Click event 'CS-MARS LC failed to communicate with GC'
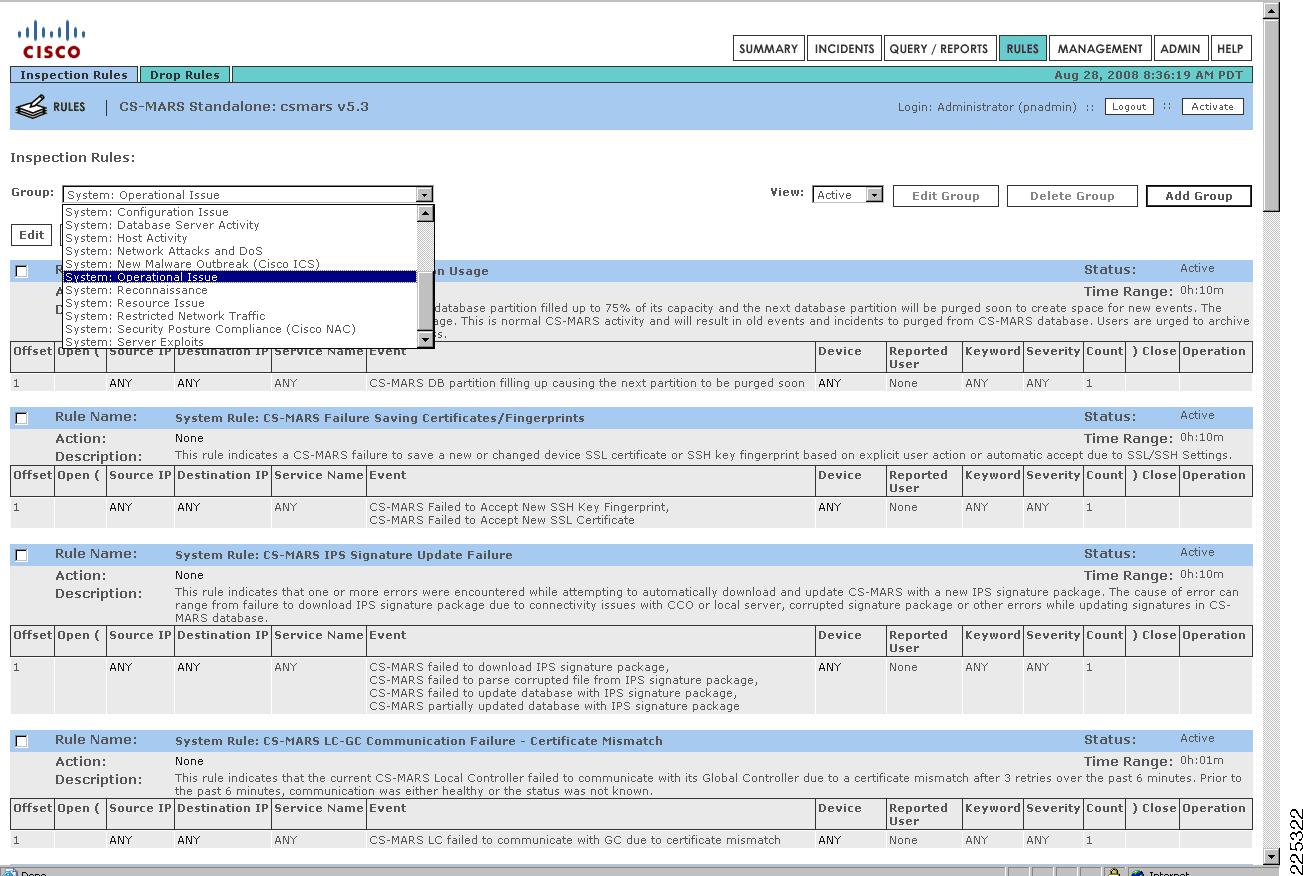Viewport: 1303px width, 876px height. click(x=575, y=840)
